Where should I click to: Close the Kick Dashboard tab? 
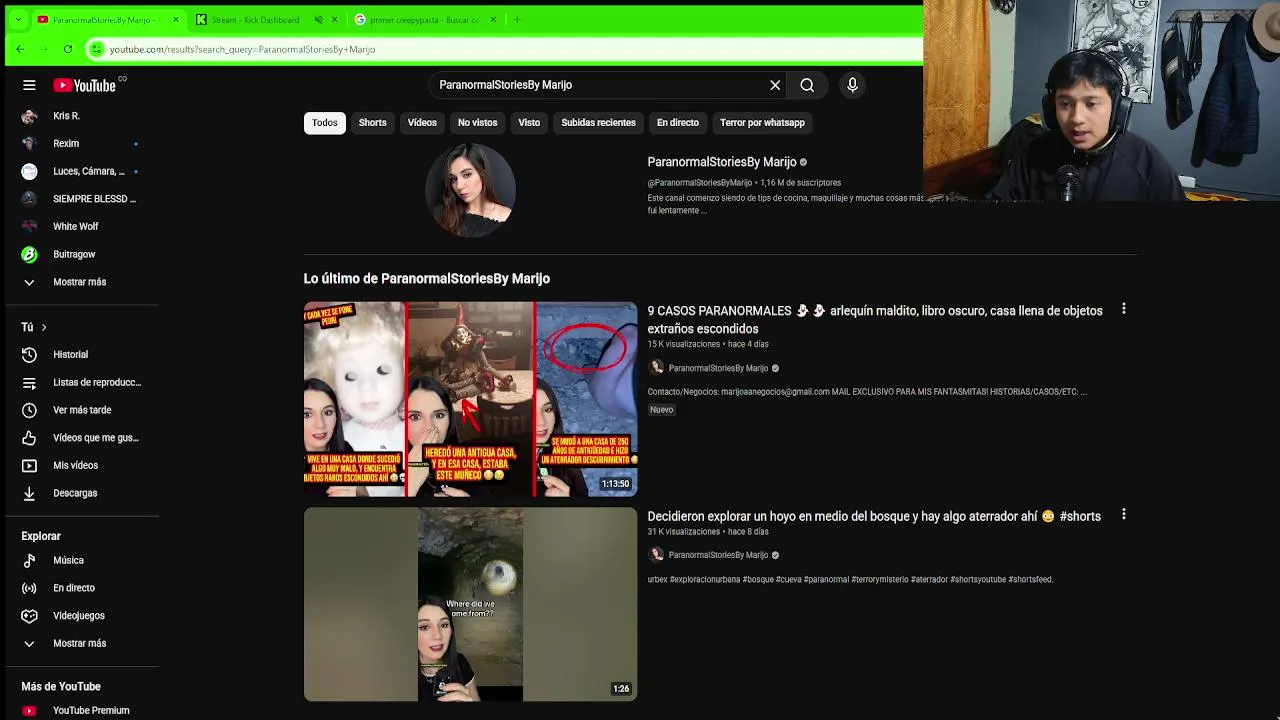tap(333, 20)
